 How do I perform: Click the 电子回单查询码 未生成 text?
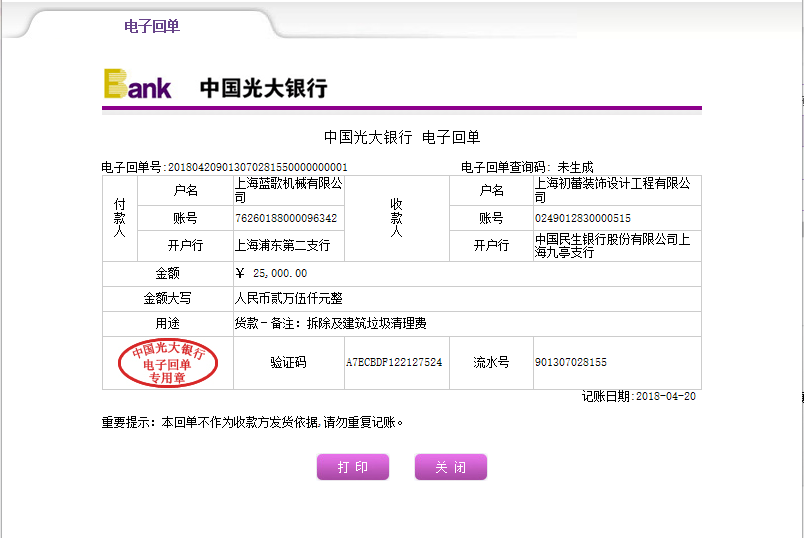pos(526,166)
